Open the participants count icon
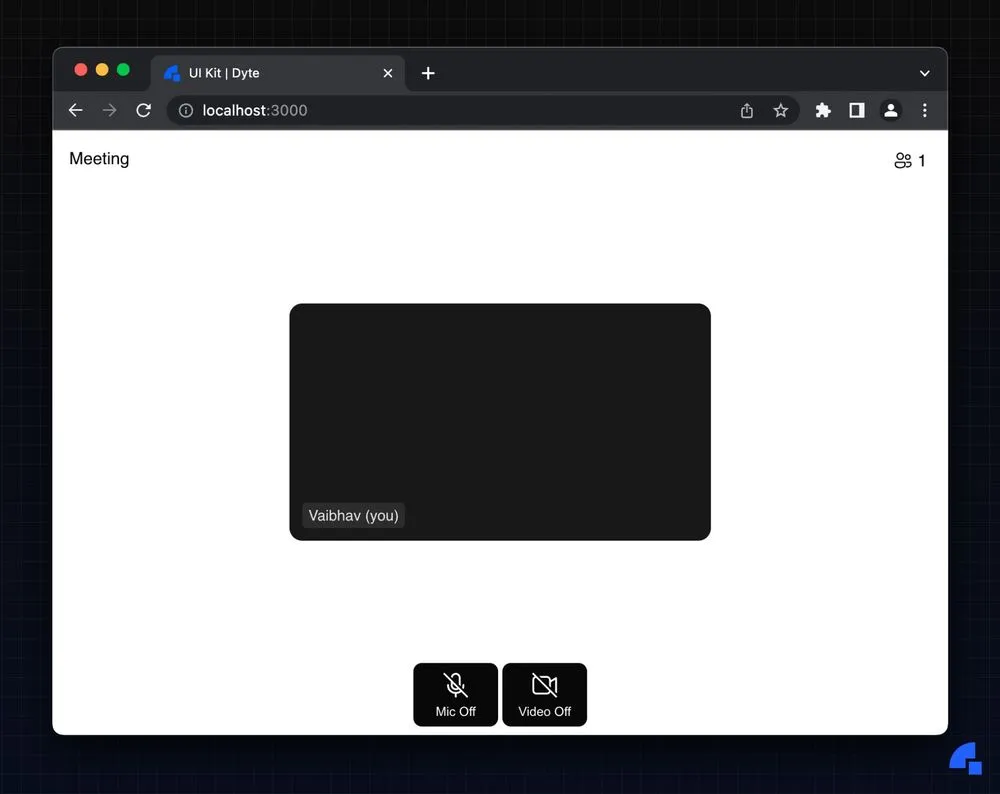 (x=909, y=160)
